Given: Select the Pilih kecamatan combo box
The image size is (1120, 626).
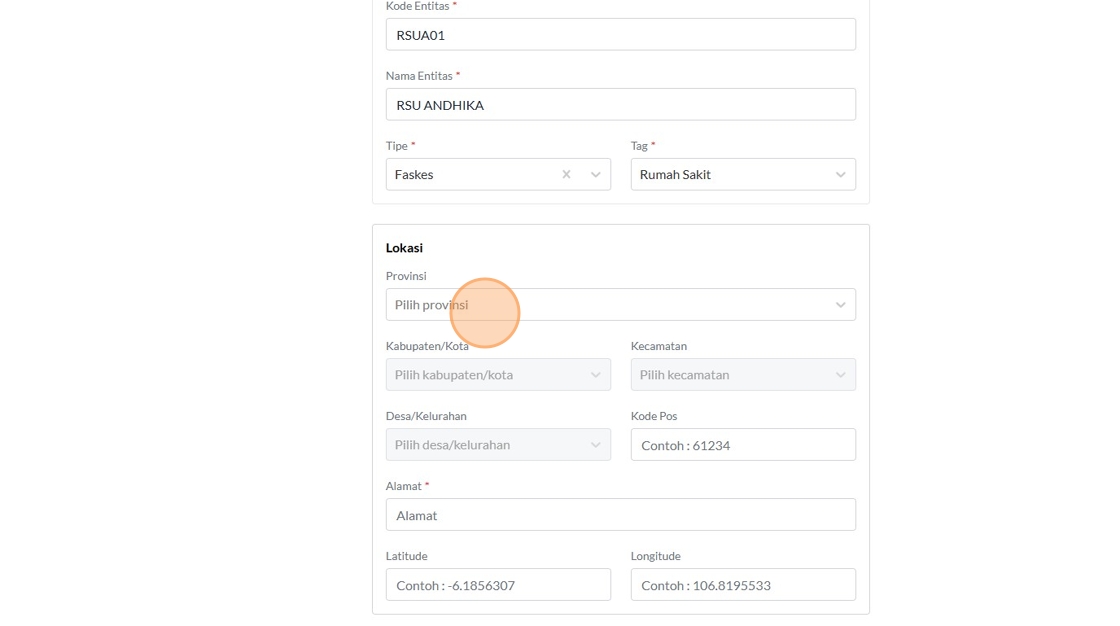Looking at the screenshot, I should pyautogui.click(x=730, y=375).
